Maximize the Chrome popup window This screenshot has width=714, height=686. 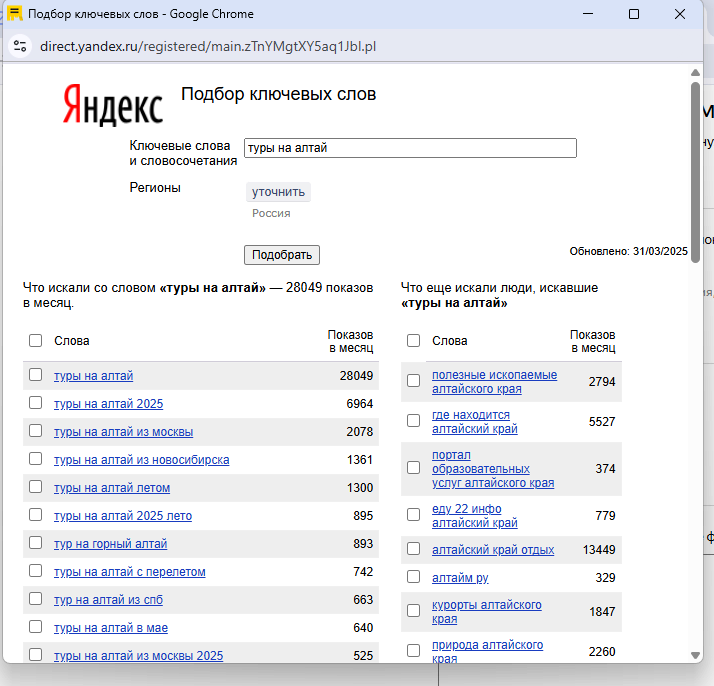tap(634, 14)
